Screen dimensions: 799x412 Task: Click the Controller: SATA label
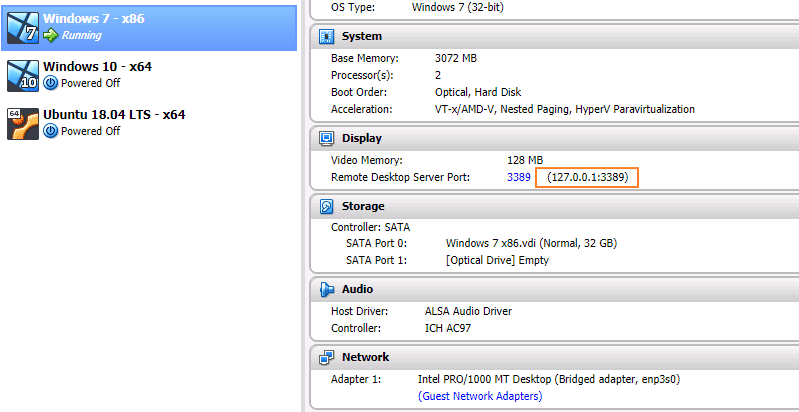[x=370, y=227]
